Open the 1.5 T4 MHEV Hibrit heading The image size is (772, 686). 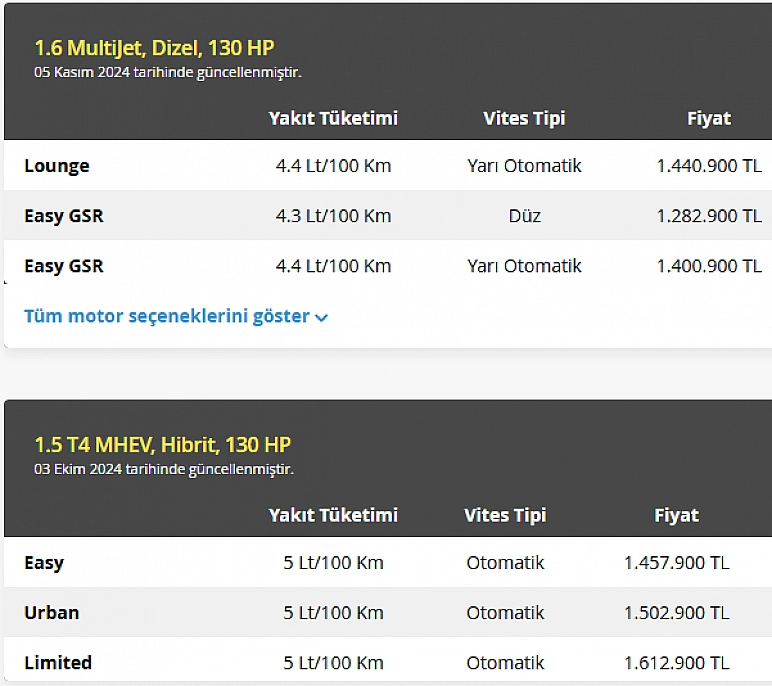162,445
